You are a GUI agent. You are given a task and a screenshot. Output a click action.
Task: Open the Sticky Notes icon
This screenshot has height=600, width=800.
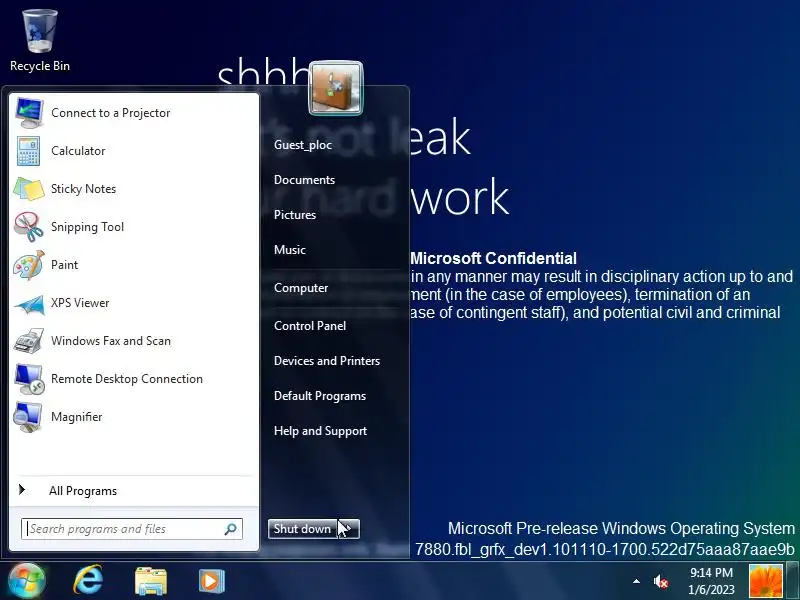point(29,189)
